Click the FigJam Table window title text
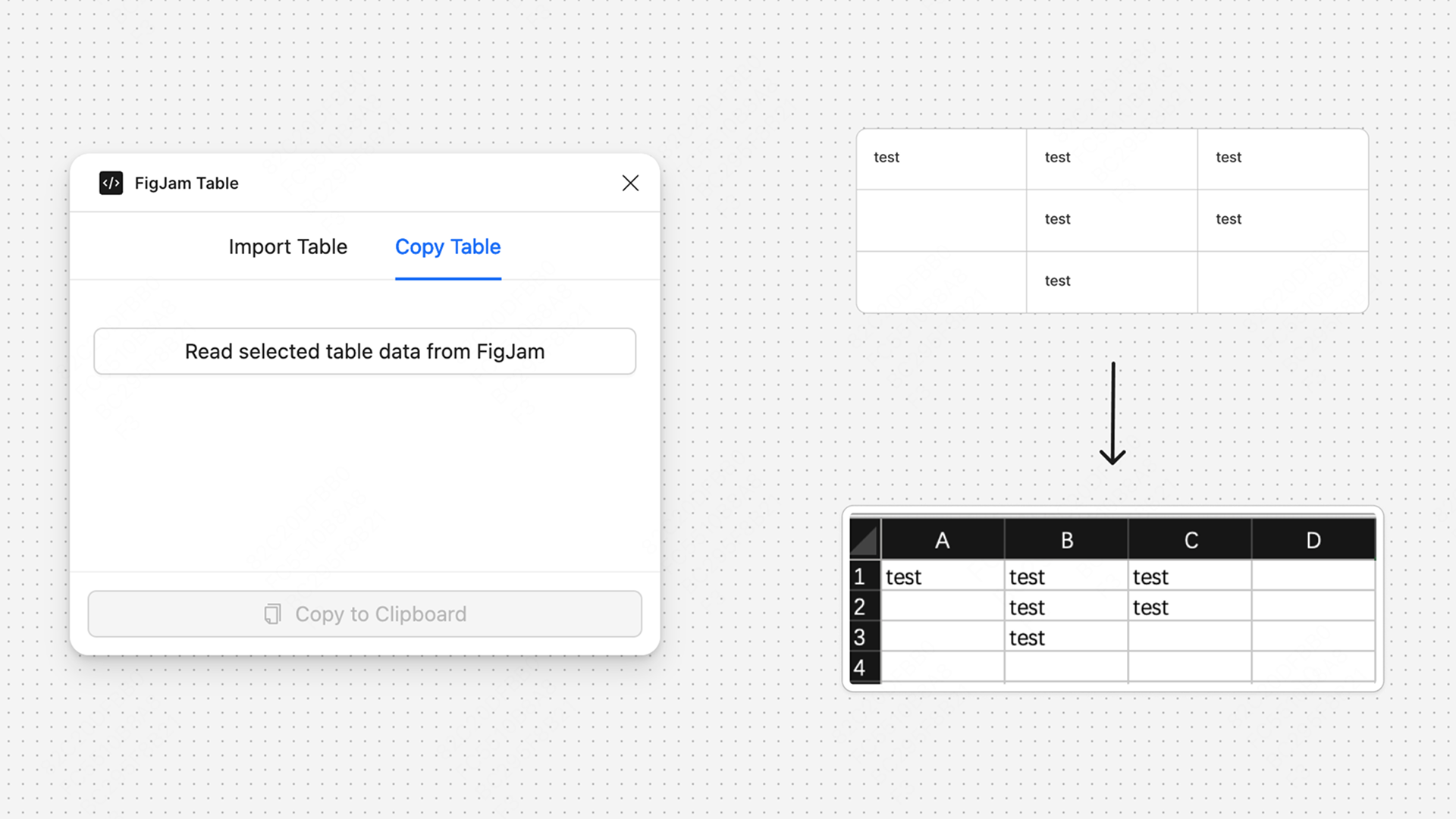 [187, 183]
